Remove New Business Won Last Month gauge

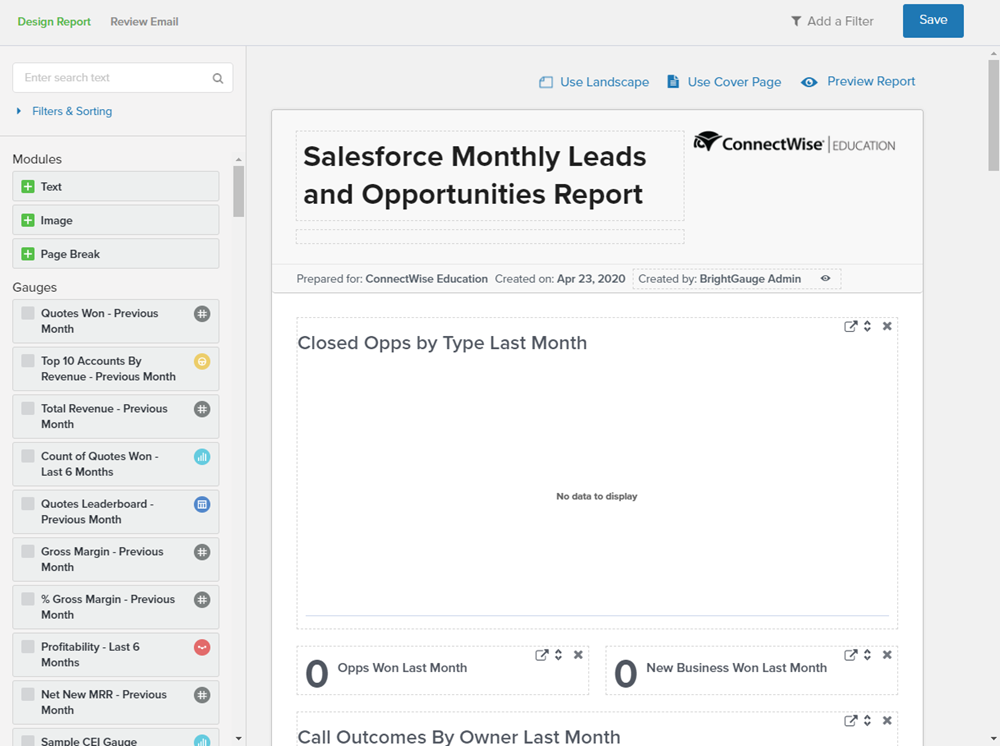(x=887, y=655)
